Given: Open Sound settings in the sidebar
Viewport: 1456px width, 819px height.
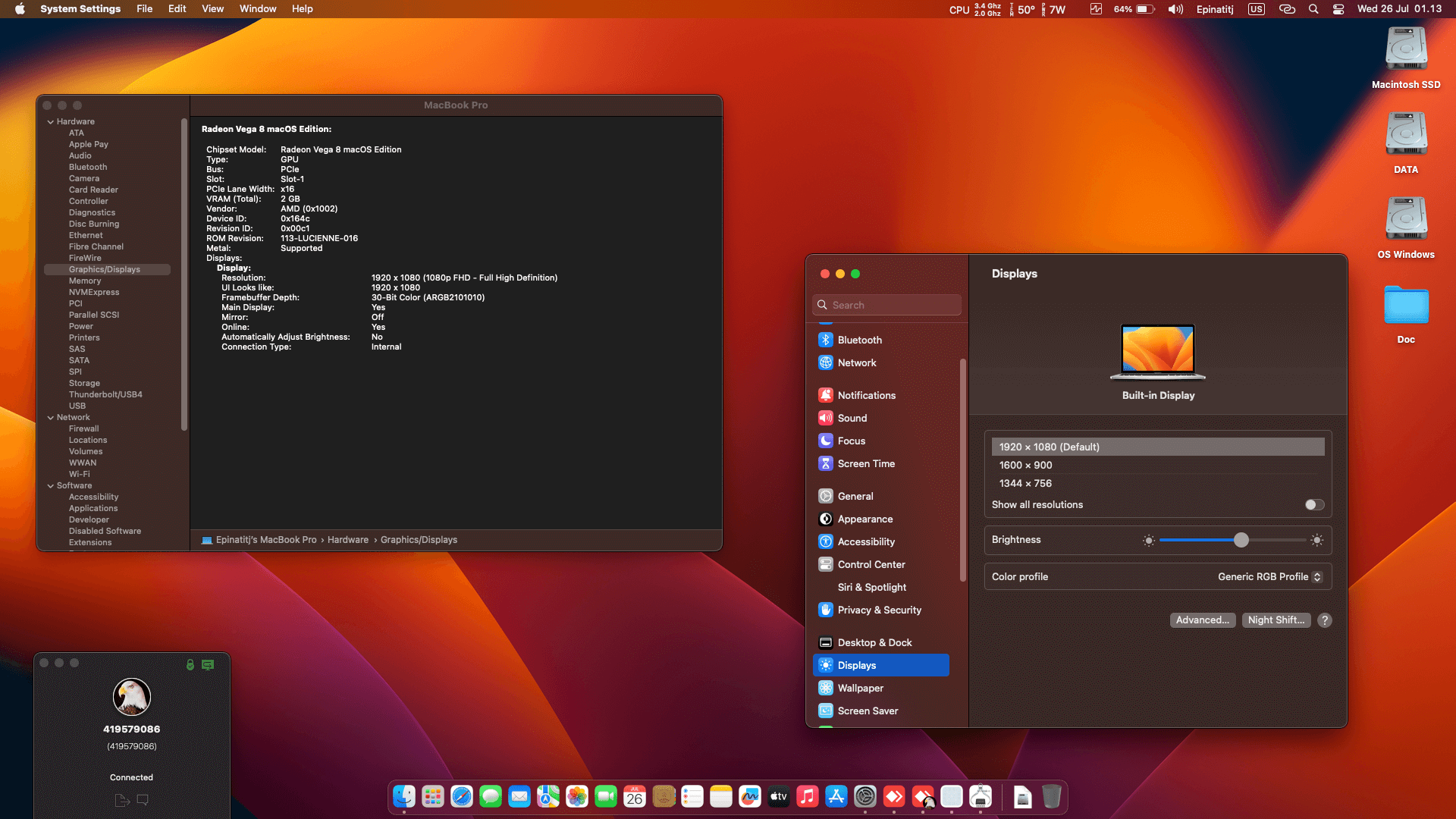Looking at the screenshot, I should 852,418.
